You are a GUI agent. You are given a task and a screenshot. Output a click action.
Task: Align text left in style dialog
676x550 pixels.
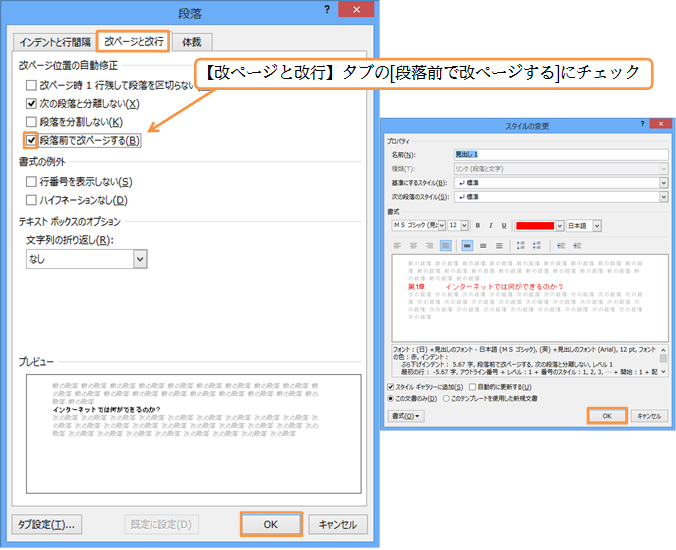coord(397,246)
